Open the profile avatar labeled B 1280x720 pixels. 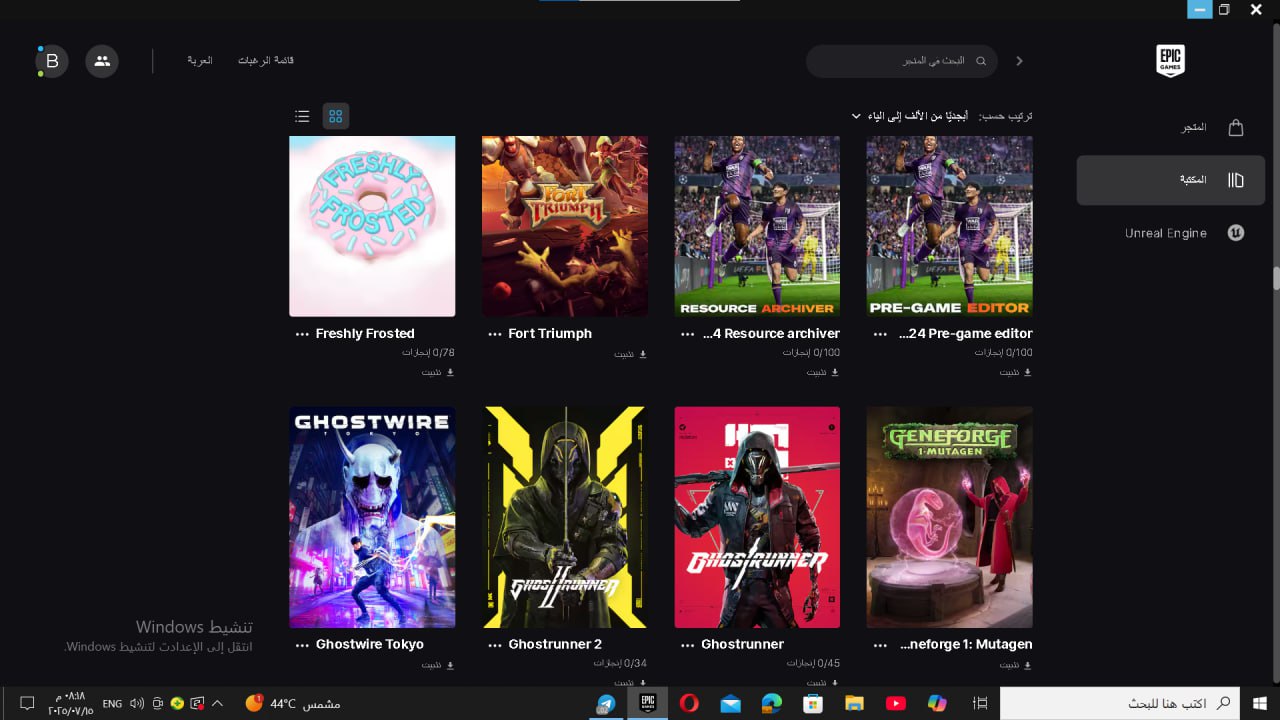point(52,61)
